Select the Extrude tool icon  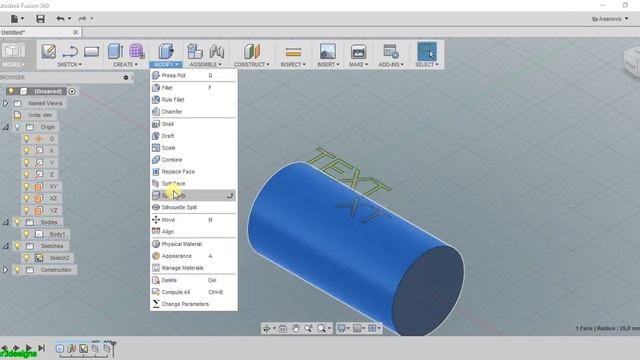coord(116,51)
